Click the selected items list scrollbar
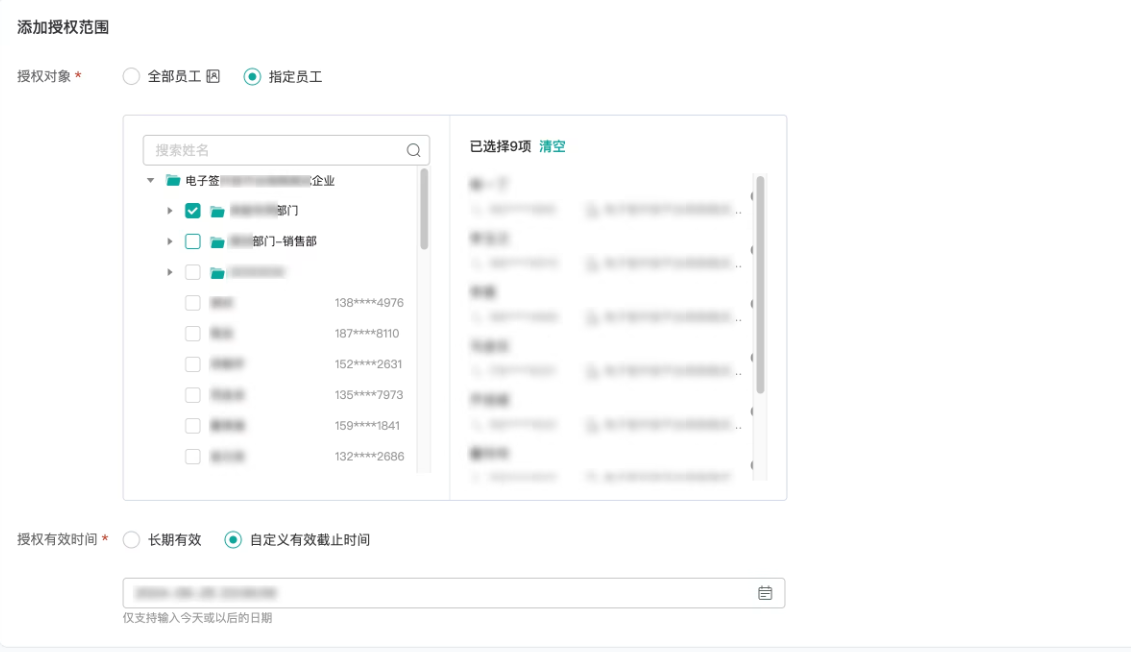1131x652 pixels. click(x=760, y=285)
